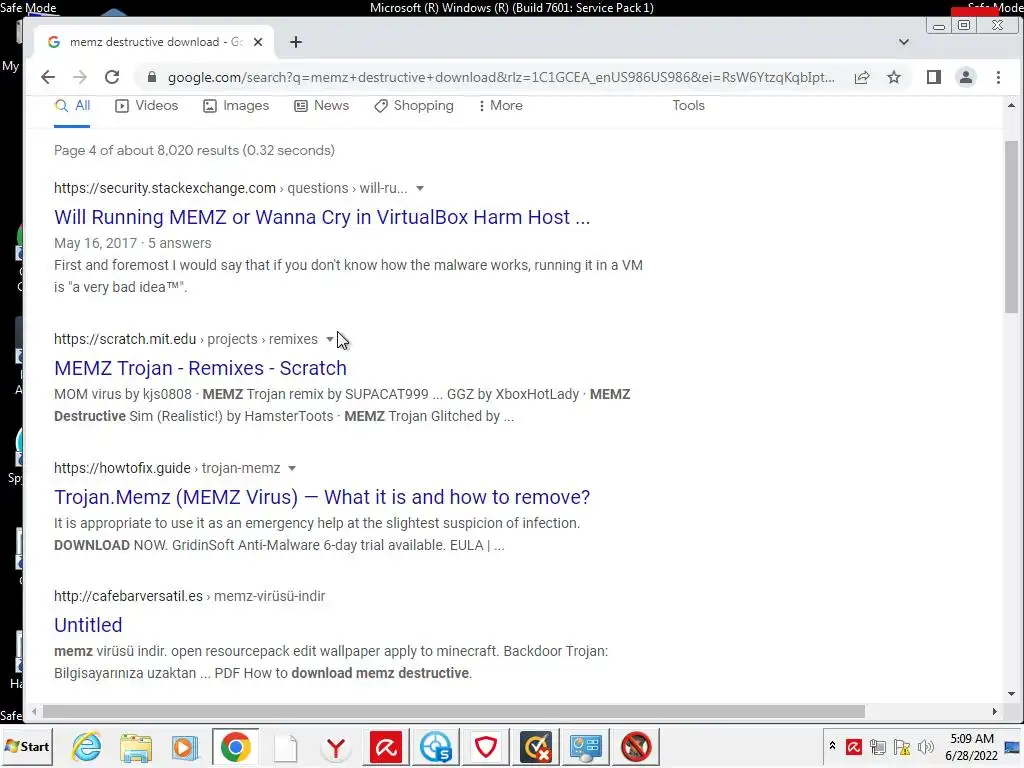This screenshot has height=768, width=1024.
Task: Click the Action Center flag icon
Action: point(902,746)
